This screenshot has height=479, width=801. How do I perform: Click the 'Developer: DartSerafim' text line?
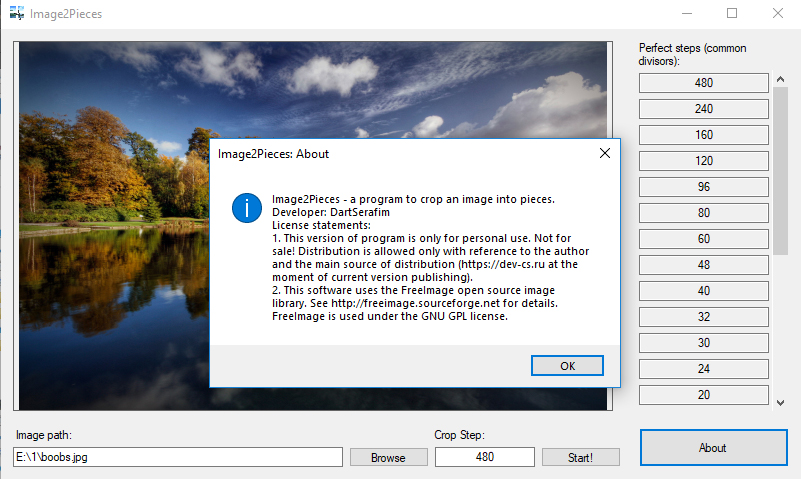(331, 212)
